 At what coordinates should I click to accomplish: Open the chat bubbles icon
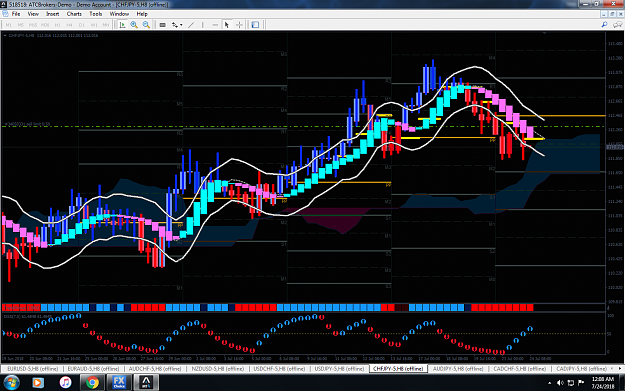coord(617,25)
